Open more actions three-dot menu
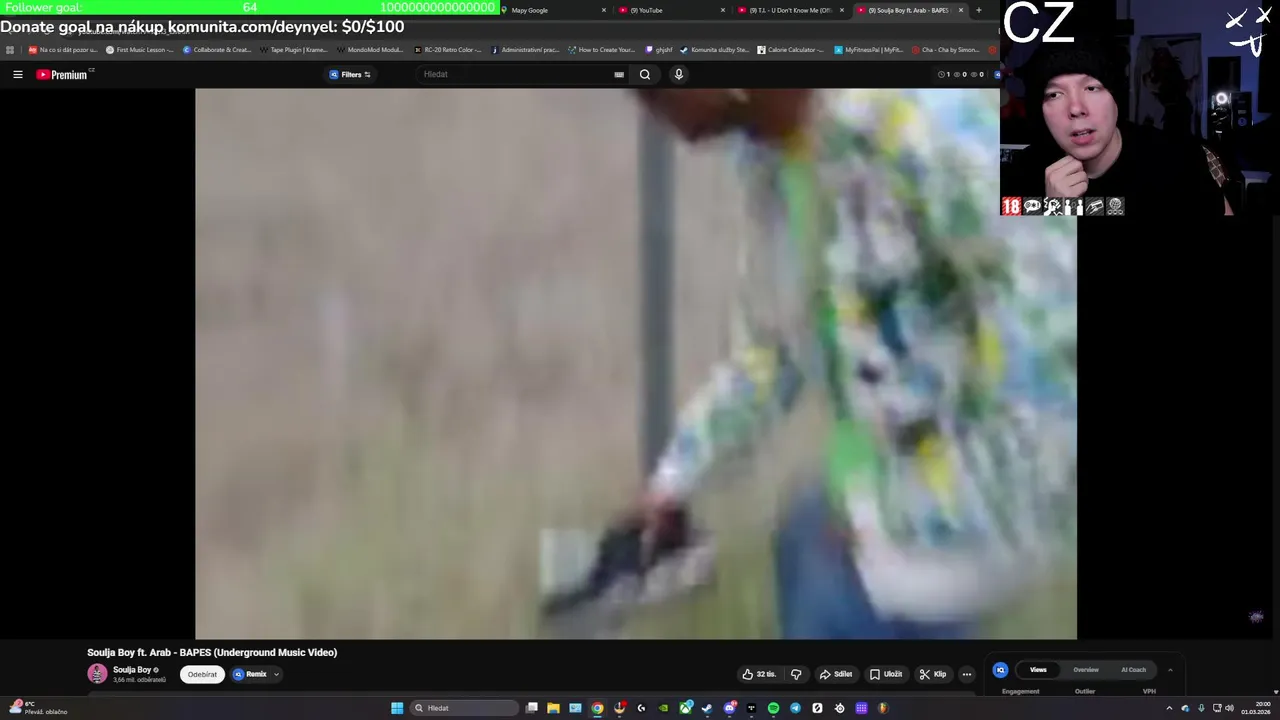1280x720 pixels. coord(966,674)
